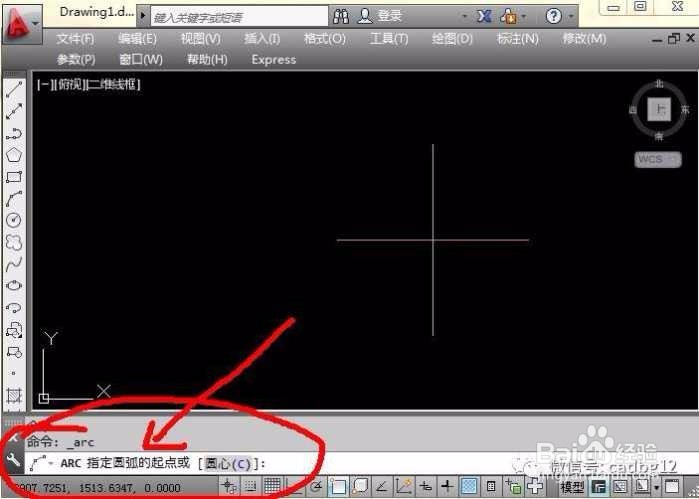Select the Ellipse tool
The width and height of the screenshot is (699, 499).
coord(13,285)
